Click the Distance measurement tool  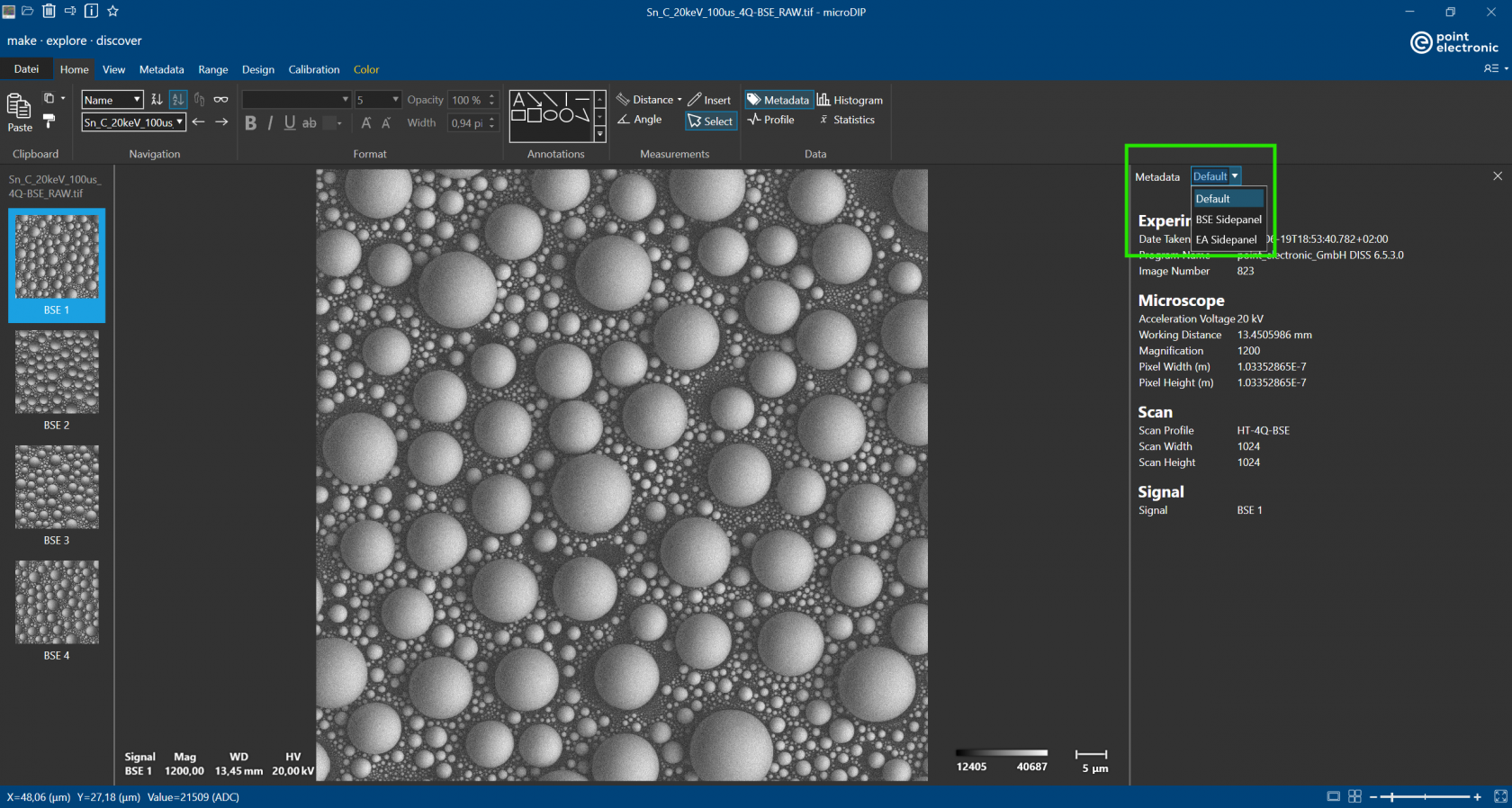(644, 100)
